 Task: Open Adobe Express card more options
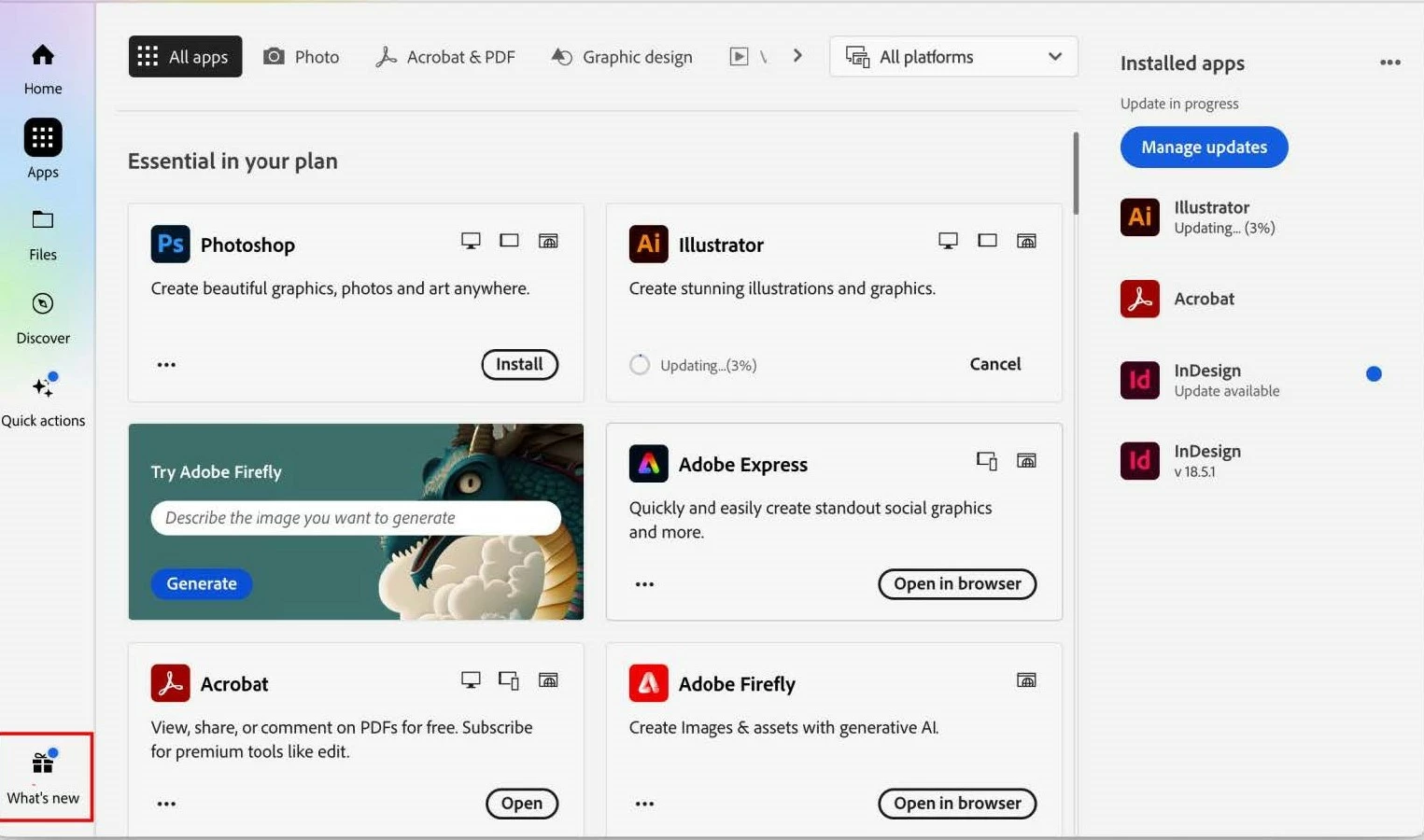[644, 584]
